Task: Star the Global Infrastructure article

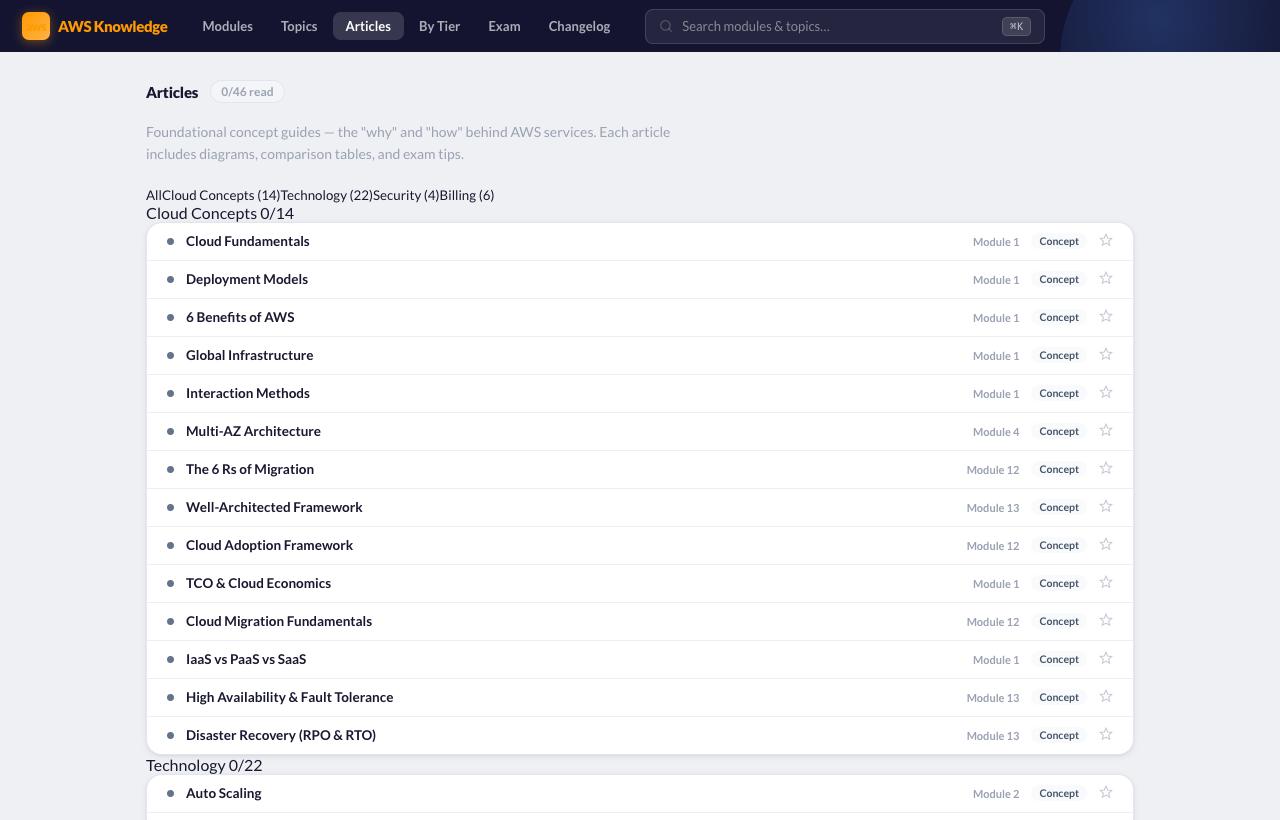Action: point(1106,355)
